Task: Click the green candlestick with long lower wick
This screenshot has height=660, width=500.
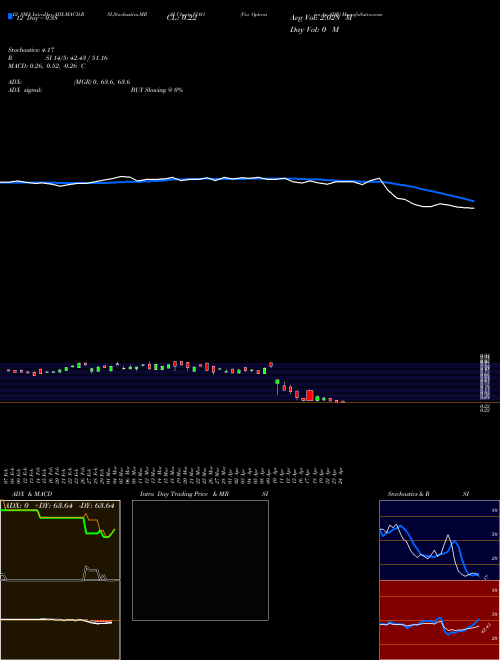Action: 277,386
